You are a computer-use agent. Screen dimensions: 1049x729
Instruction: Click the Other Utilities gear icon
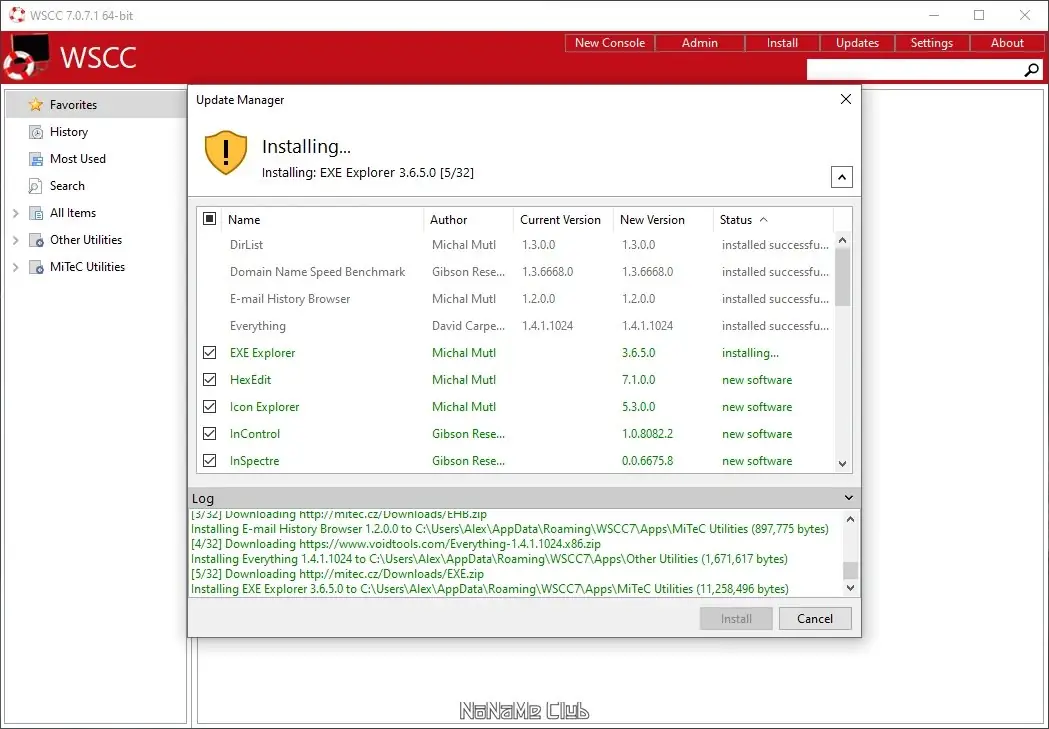click(35, 240)
